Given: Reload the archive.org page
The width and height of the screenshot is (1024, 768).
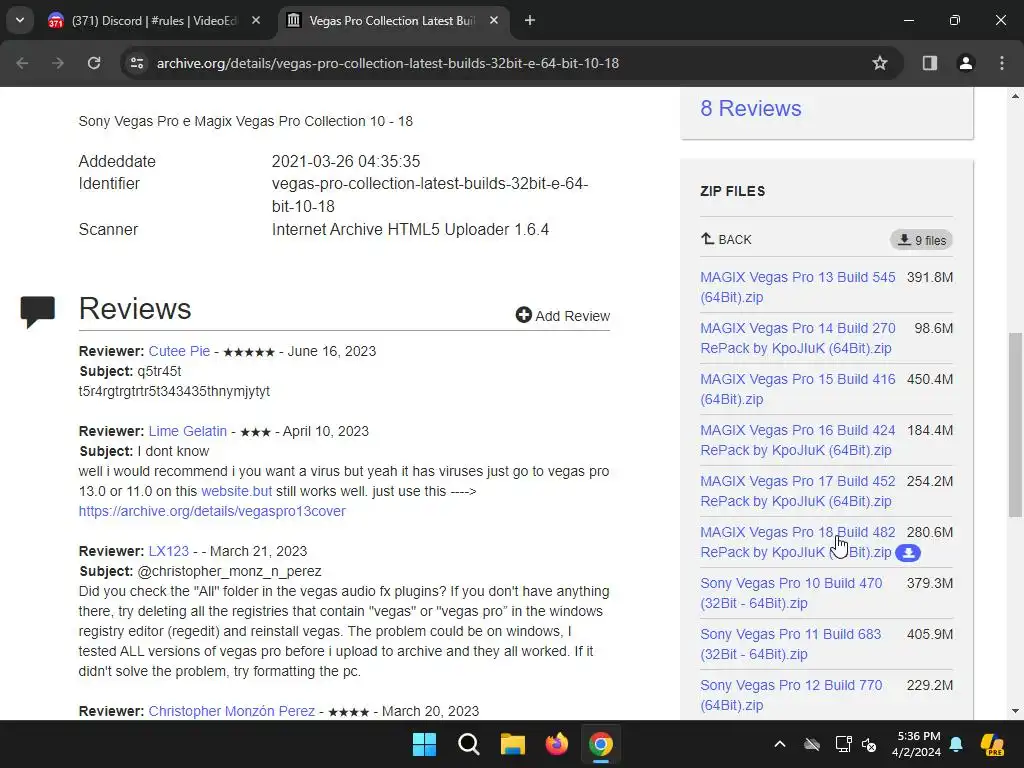Looking at the screenshot, I should [94, 63].
